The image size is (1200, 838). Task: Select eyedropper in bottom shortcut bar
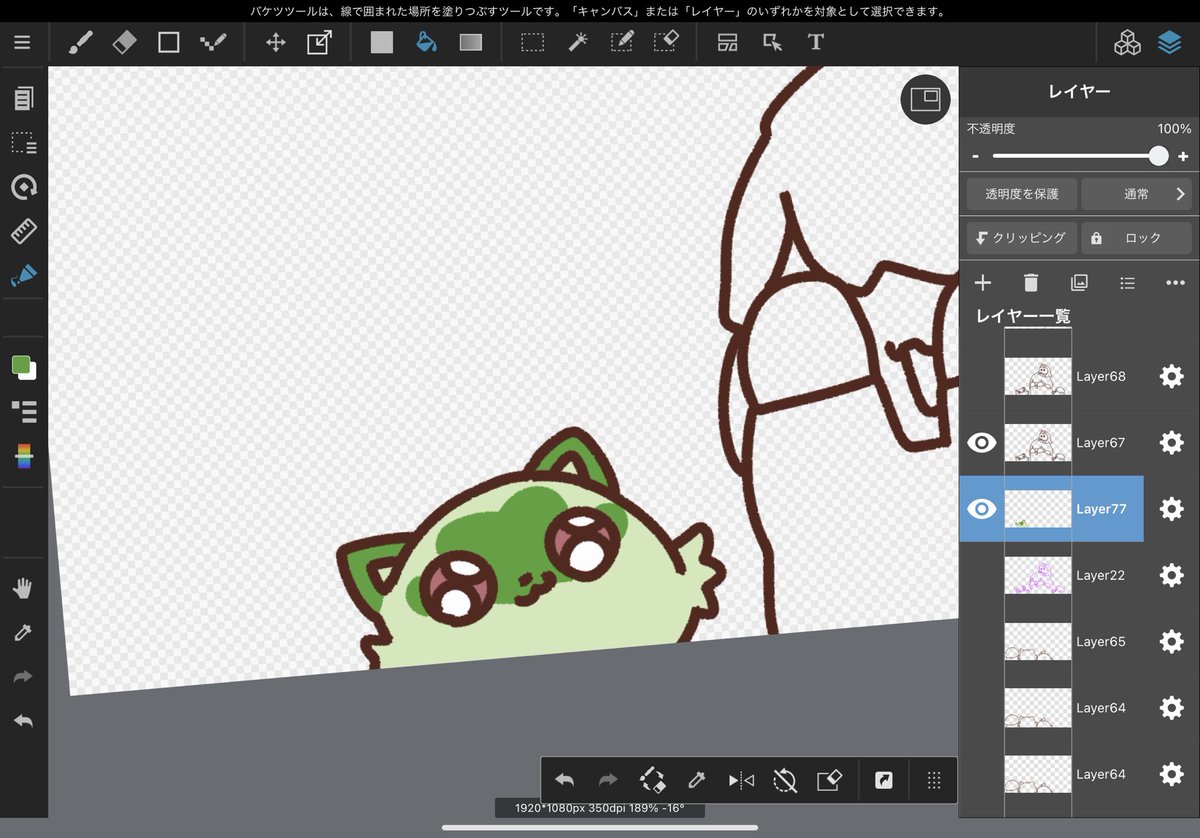tap(696, 780)
